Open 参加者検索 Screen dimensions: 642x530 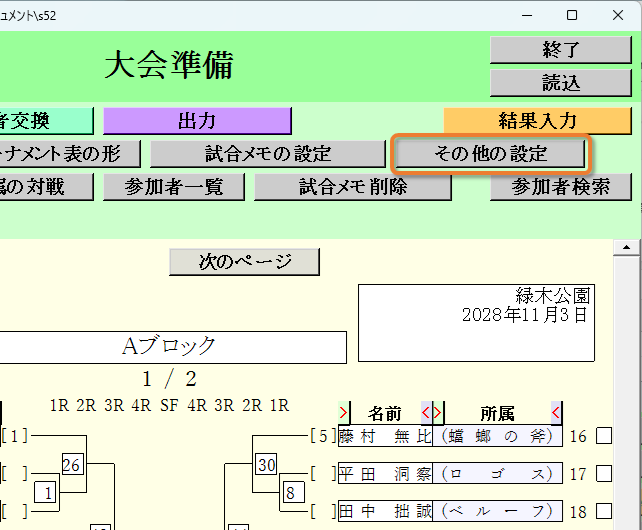[x=561, y=187]
